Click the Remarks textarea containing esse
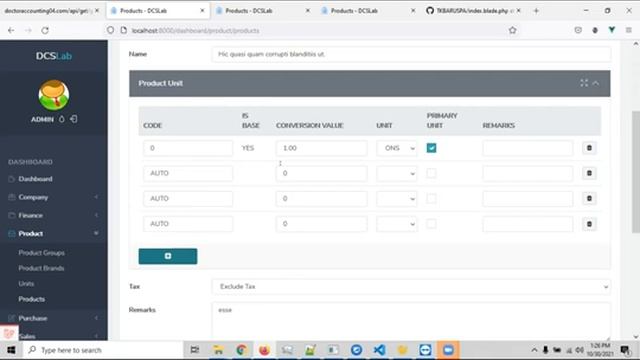640x360 pixels. [411, 321]
